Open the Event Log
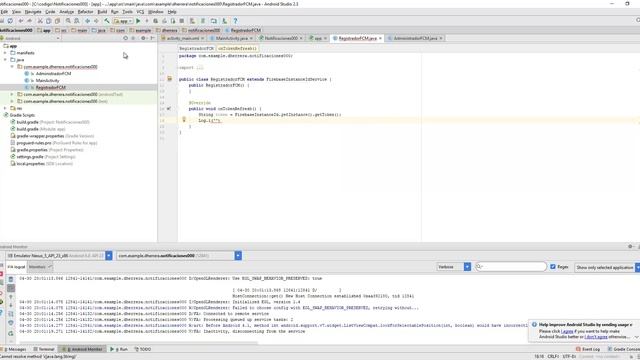The image size is (640, 360). [588, 349]
